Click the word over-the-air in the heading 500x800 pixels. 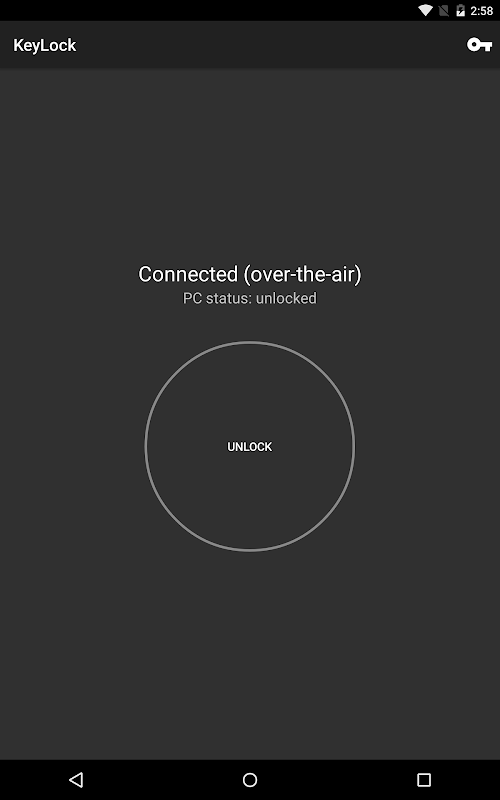tap(302, 274)
